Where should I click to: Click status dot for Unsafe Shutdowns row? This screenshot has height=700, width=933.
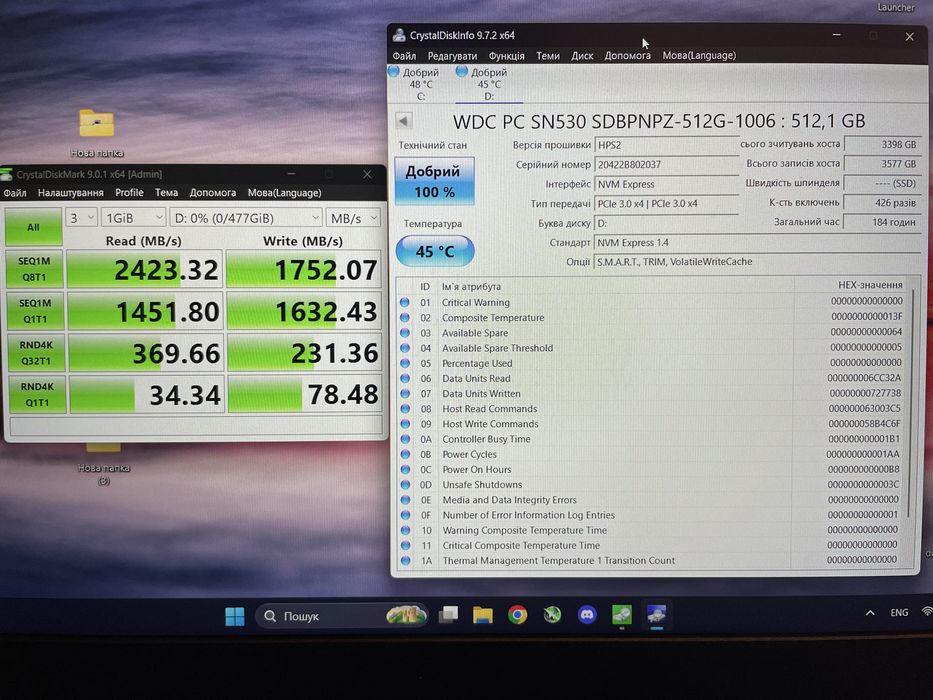[405, 485]
